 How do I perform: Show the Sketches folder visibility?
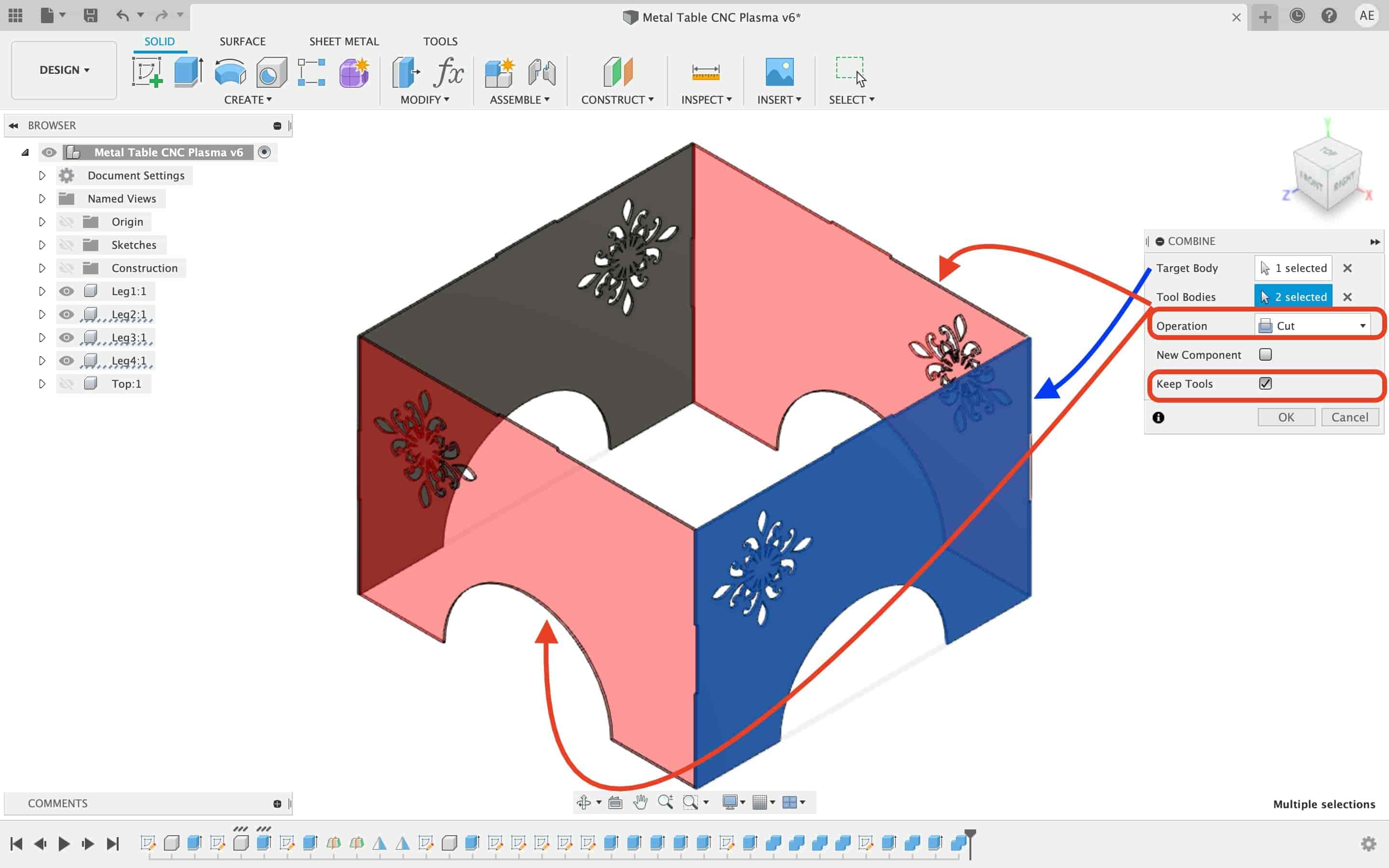coord(67,244)
